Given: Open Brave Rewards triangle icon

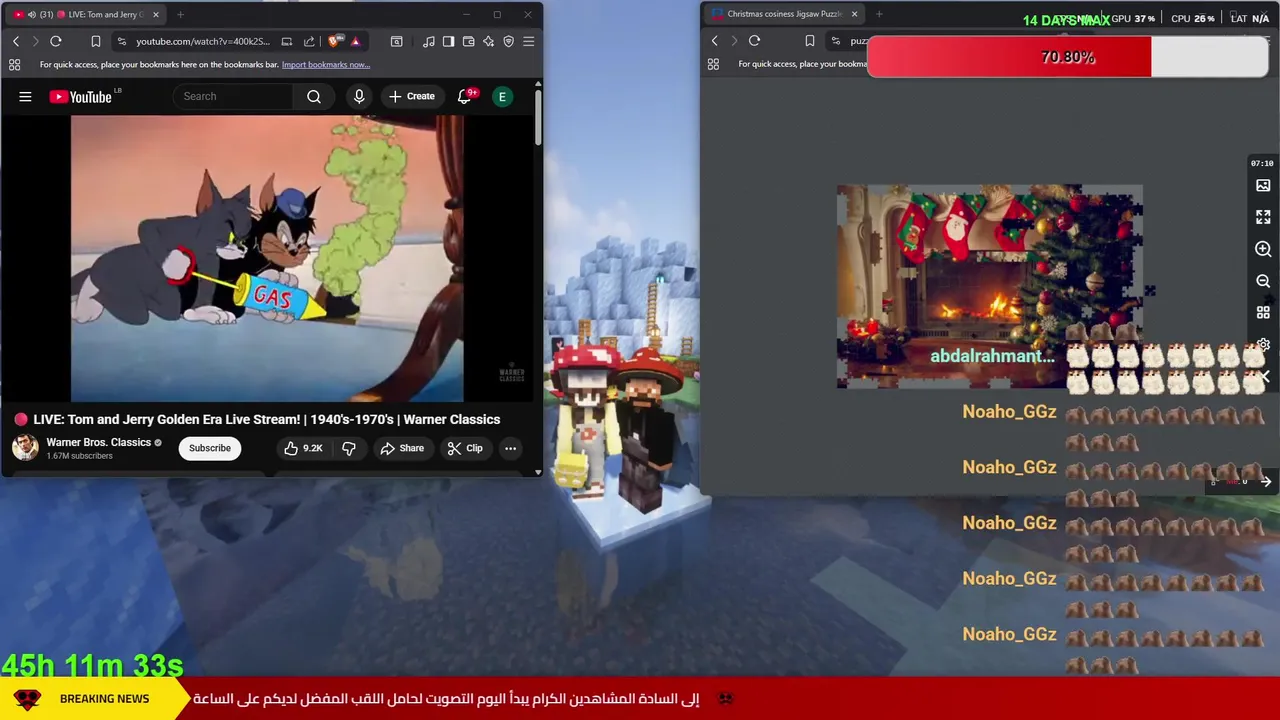Looking at the screenshot, I should point(355,41).
